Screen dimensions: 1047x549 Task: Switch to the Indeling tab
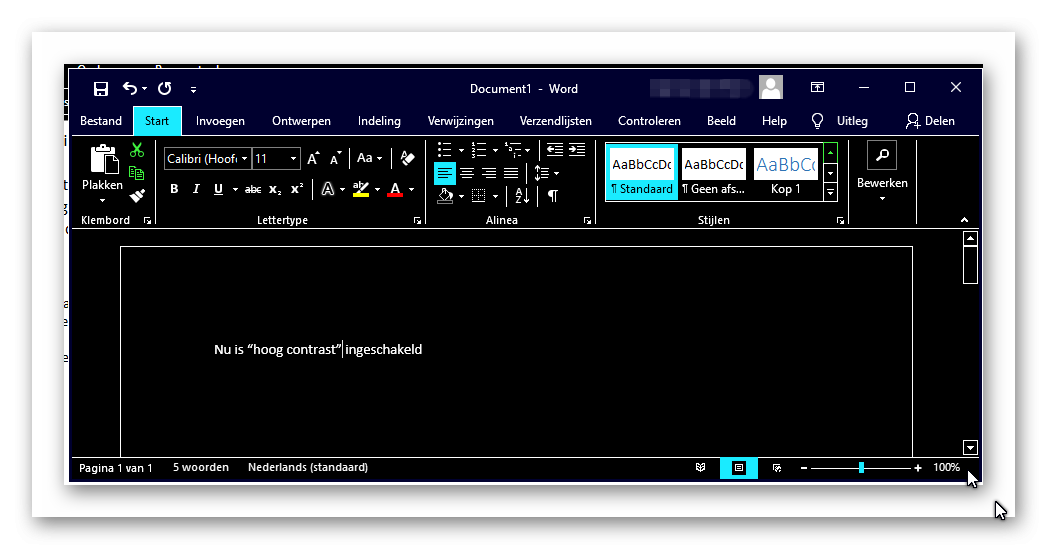379,121
